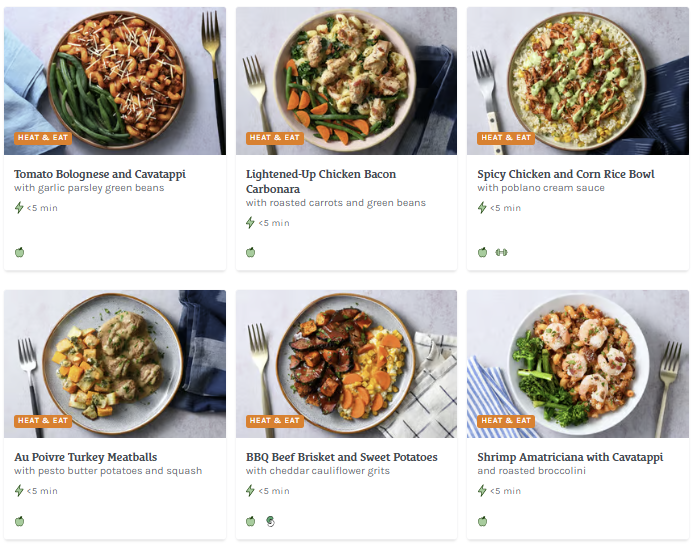Click the BBQ Beef Brisket meal photo
The image size is (697, 552).
click(346, 364)
